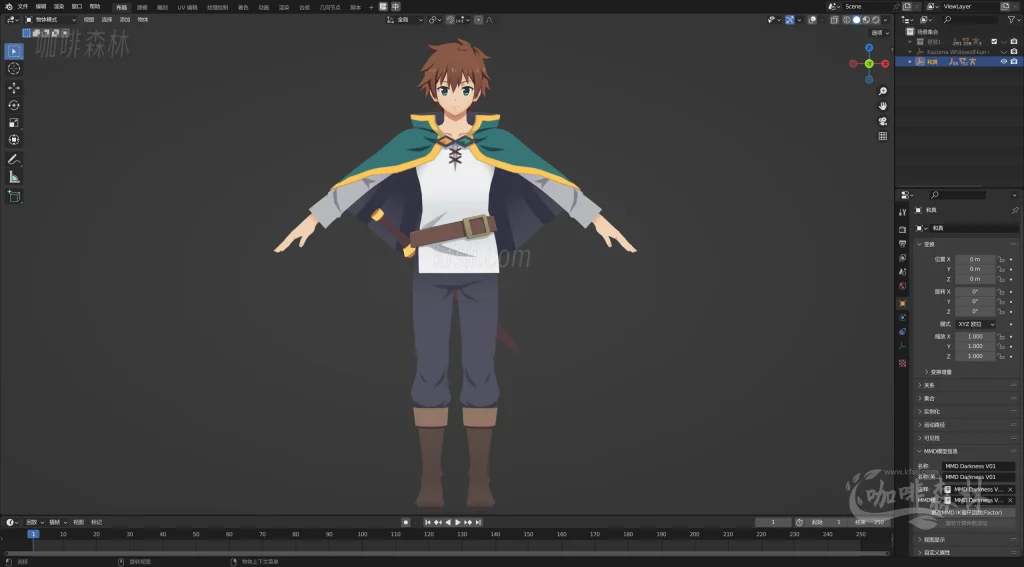
Task: Click the Location X value field
Action: [x=975, y=259]
